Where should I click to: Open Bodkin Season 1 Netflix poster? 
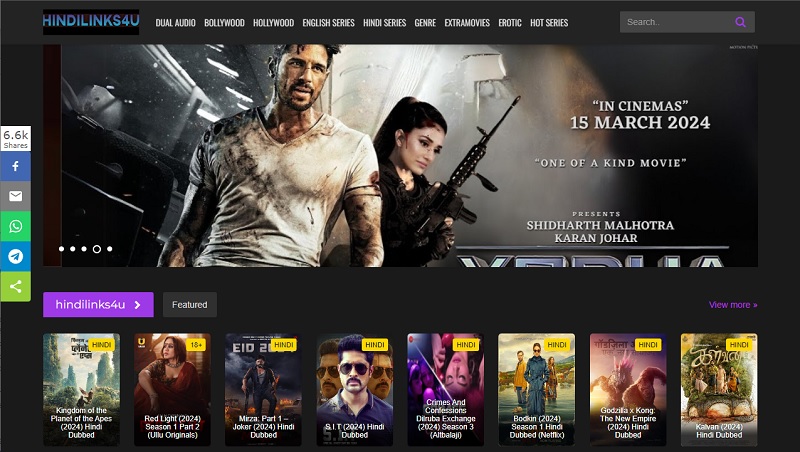click(x=537, y=390)
